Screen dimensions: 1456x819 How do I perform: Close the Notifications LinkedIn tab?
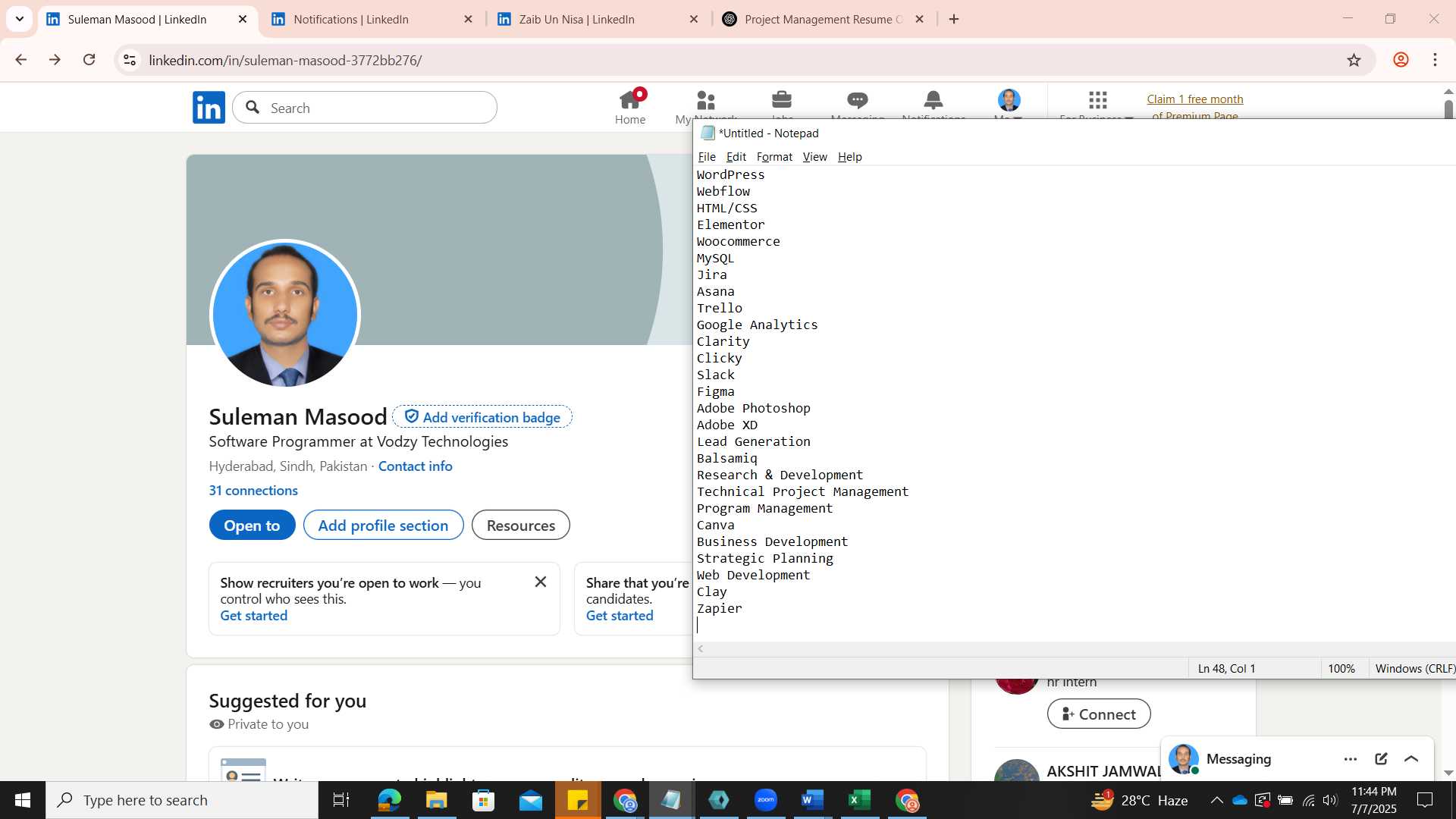coord(468,19)
